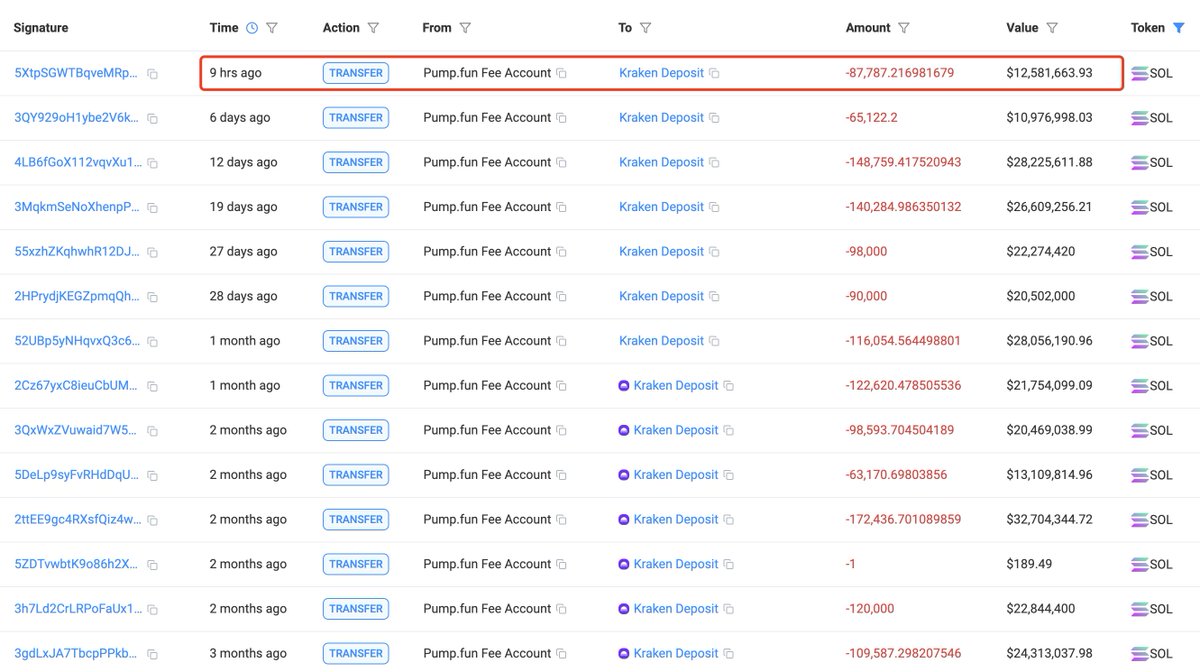
Task: Select the 19 days ago time cell
Action: click(243, 207)
